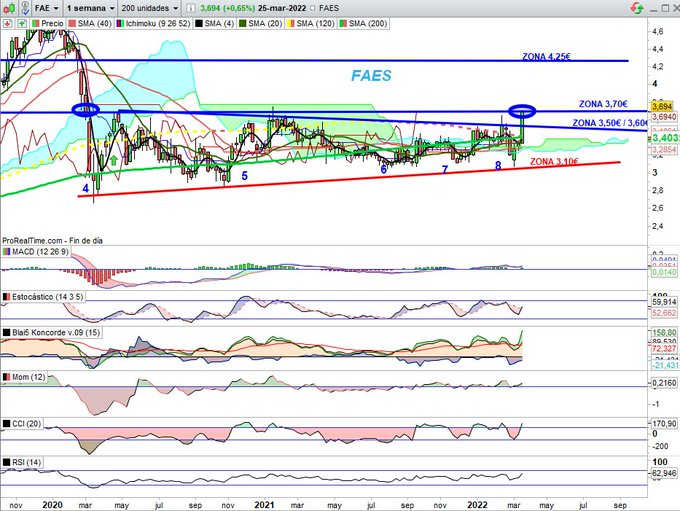The height and width of the screenshot is (511, 680).
Task: Click the 59,914 stochastic value label
Action: (x=664, y=302)
